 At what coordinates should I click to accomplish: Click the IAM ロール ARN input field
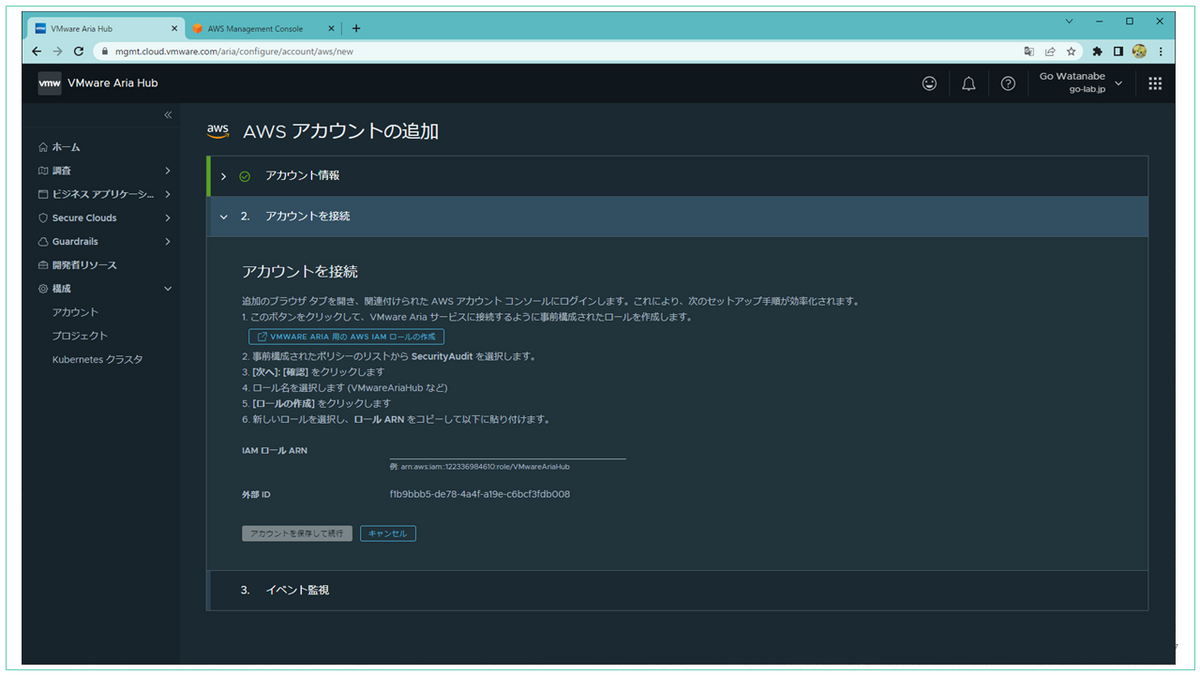point(507,450)
